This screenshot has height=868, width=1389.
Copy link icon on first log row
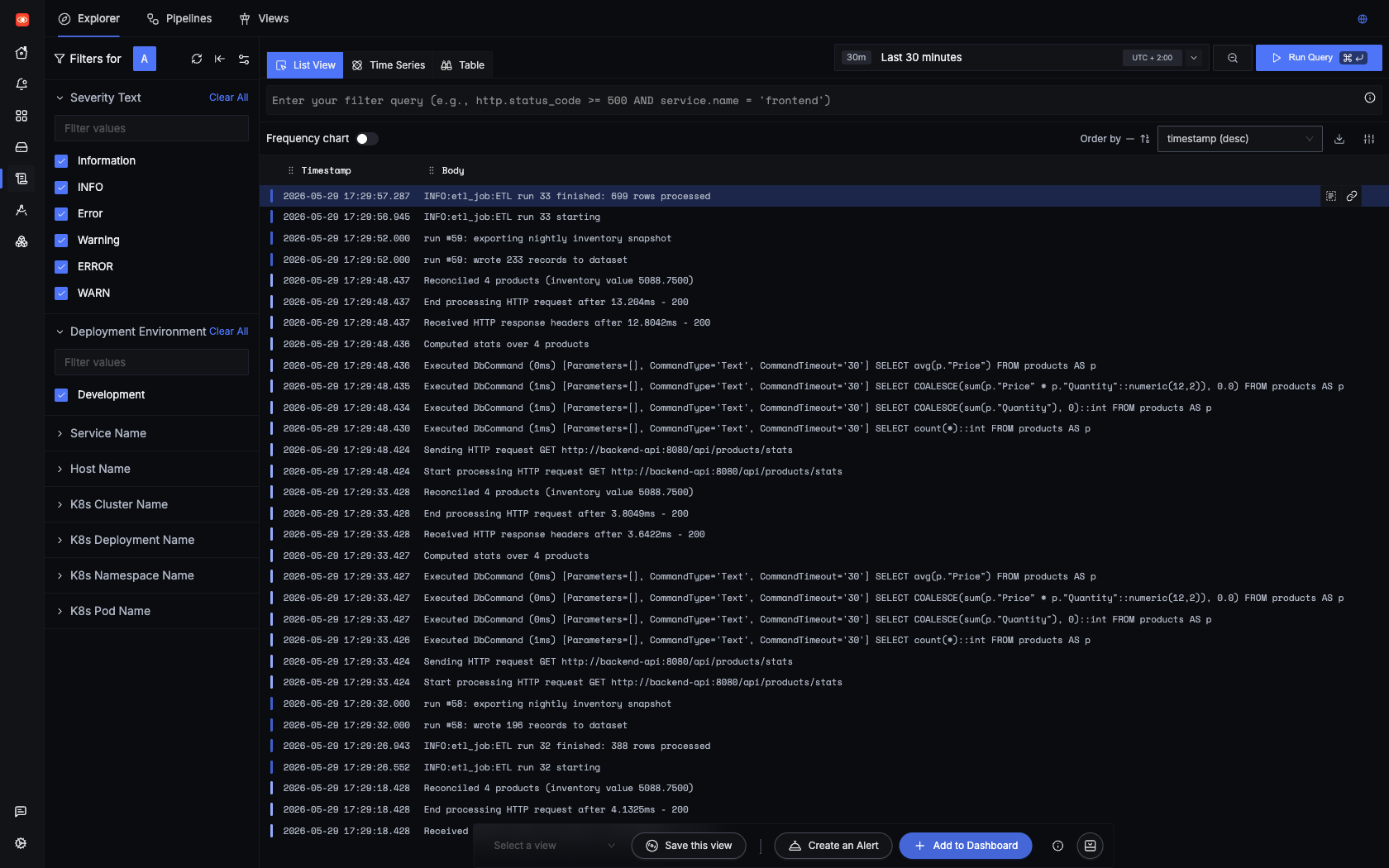[x=1352, y=196]
